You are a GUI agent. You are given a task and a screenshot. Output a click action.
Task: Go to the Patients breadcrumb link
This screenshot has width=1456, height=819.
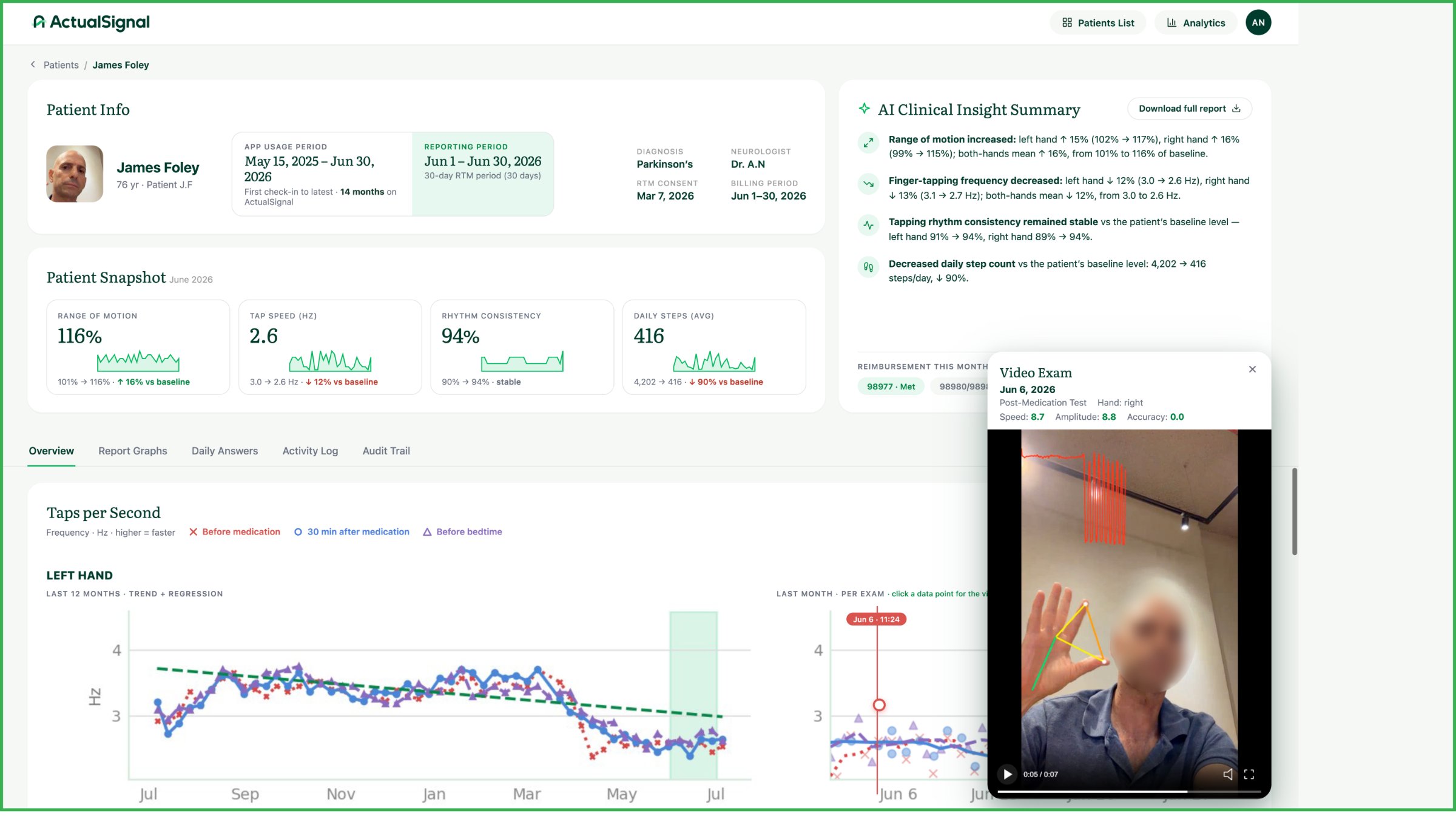pos(61,65)
